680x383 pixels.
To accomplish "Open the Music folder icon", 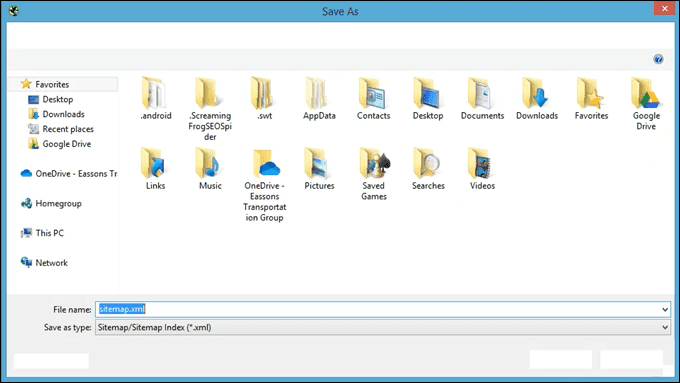I will click(x=210, y=163).
